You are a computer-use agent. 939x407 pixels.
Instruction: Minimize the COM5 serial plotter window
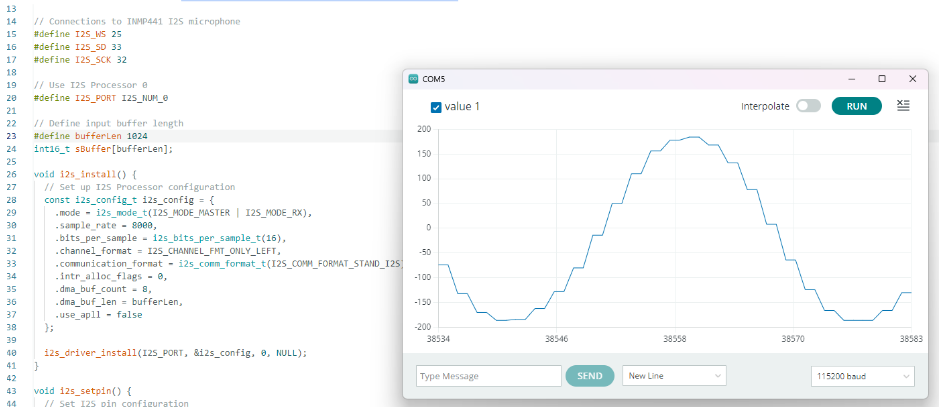click(x=851, y=78)
